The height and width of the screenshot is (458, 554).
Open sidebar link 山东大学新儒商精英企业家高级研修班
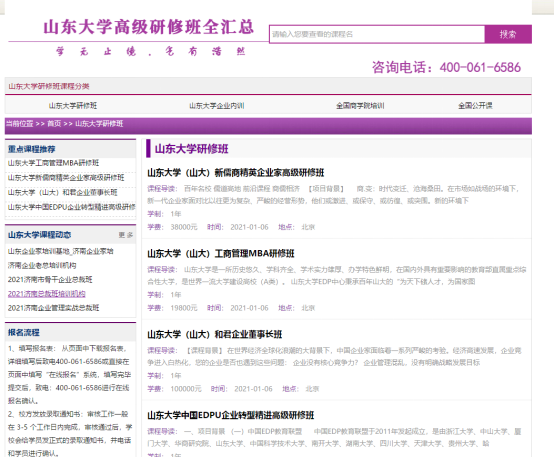point(66,177)
